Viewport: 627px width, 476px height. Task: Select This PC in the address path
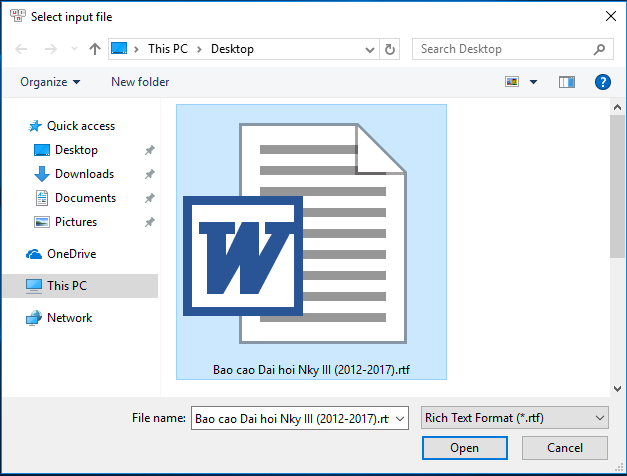tap(168, 49)
